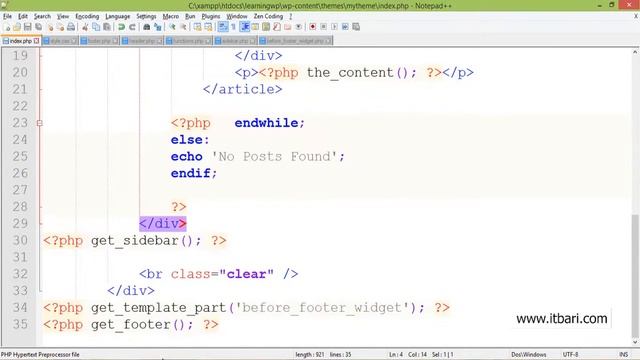
Task: Click the Open file folder icon
Action: click(17, 27)
